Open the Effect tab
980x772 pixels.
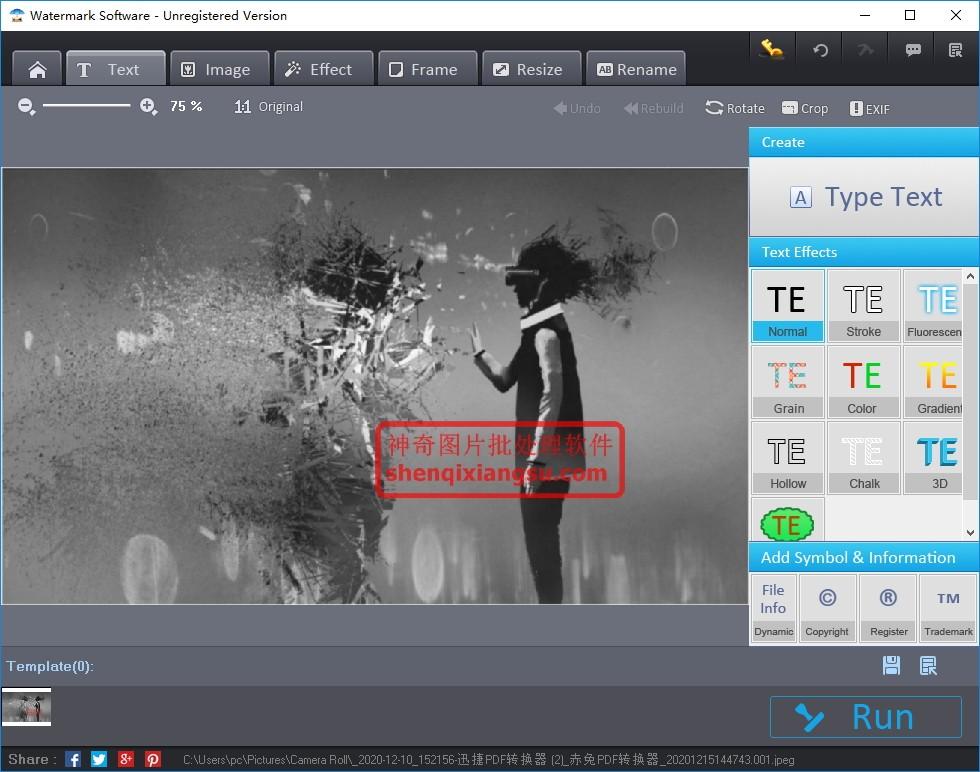324,69
